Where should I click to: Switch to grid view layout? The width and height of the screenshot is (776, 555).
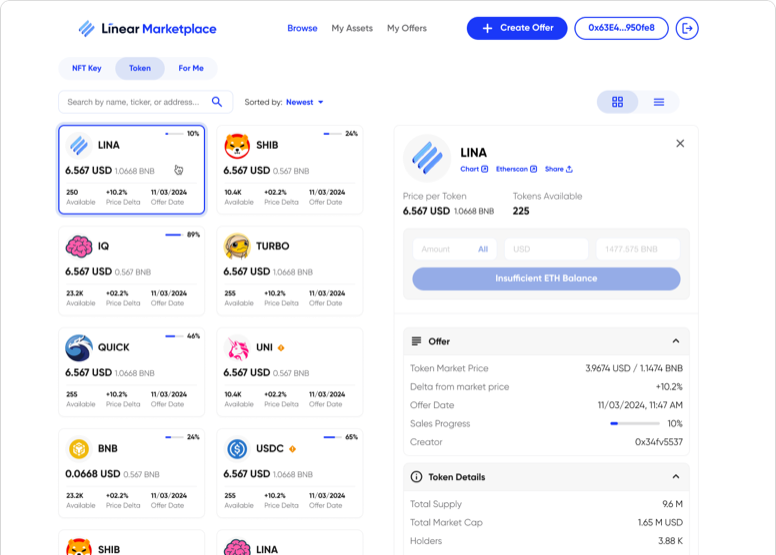pyautogui.click(x=618, y=102)
